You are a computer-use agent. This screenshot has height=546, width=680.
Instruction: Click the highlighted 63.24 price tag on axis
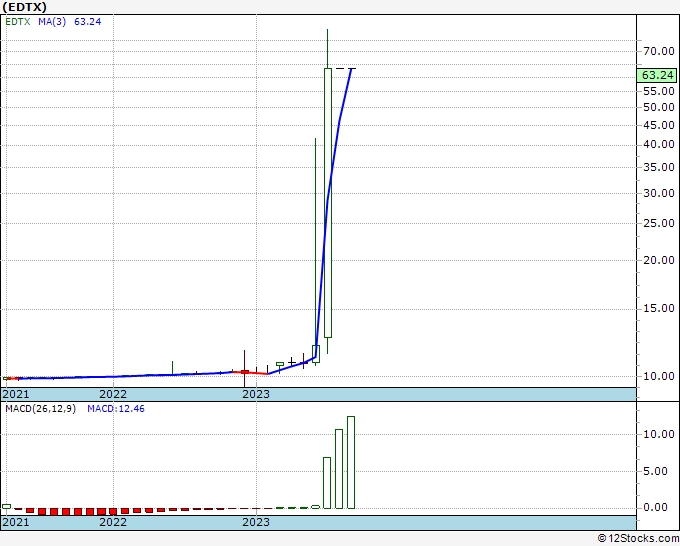point(657,75)
